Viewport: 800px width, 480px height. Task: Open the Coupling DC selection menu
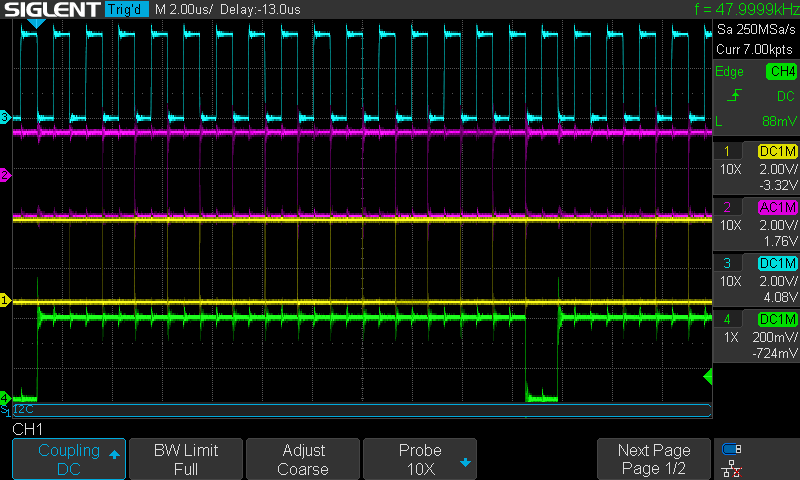pos(68,459)
